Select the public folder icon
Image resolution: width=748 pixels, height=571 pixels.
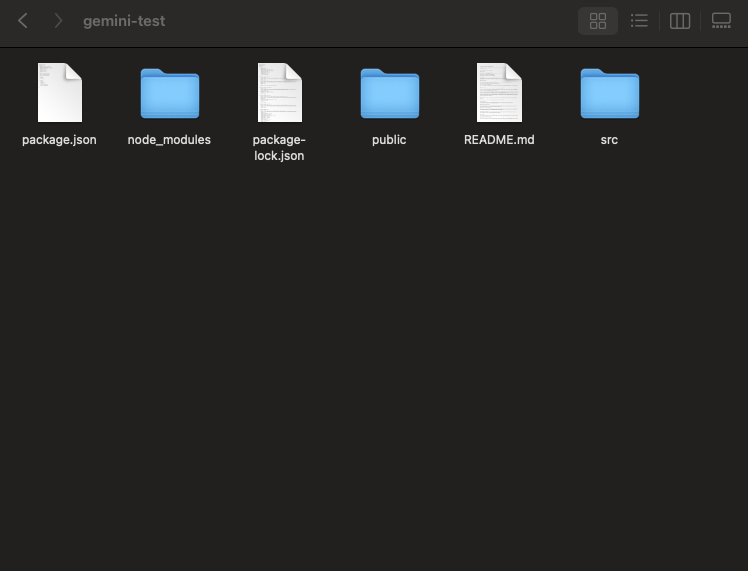[390, 93]
